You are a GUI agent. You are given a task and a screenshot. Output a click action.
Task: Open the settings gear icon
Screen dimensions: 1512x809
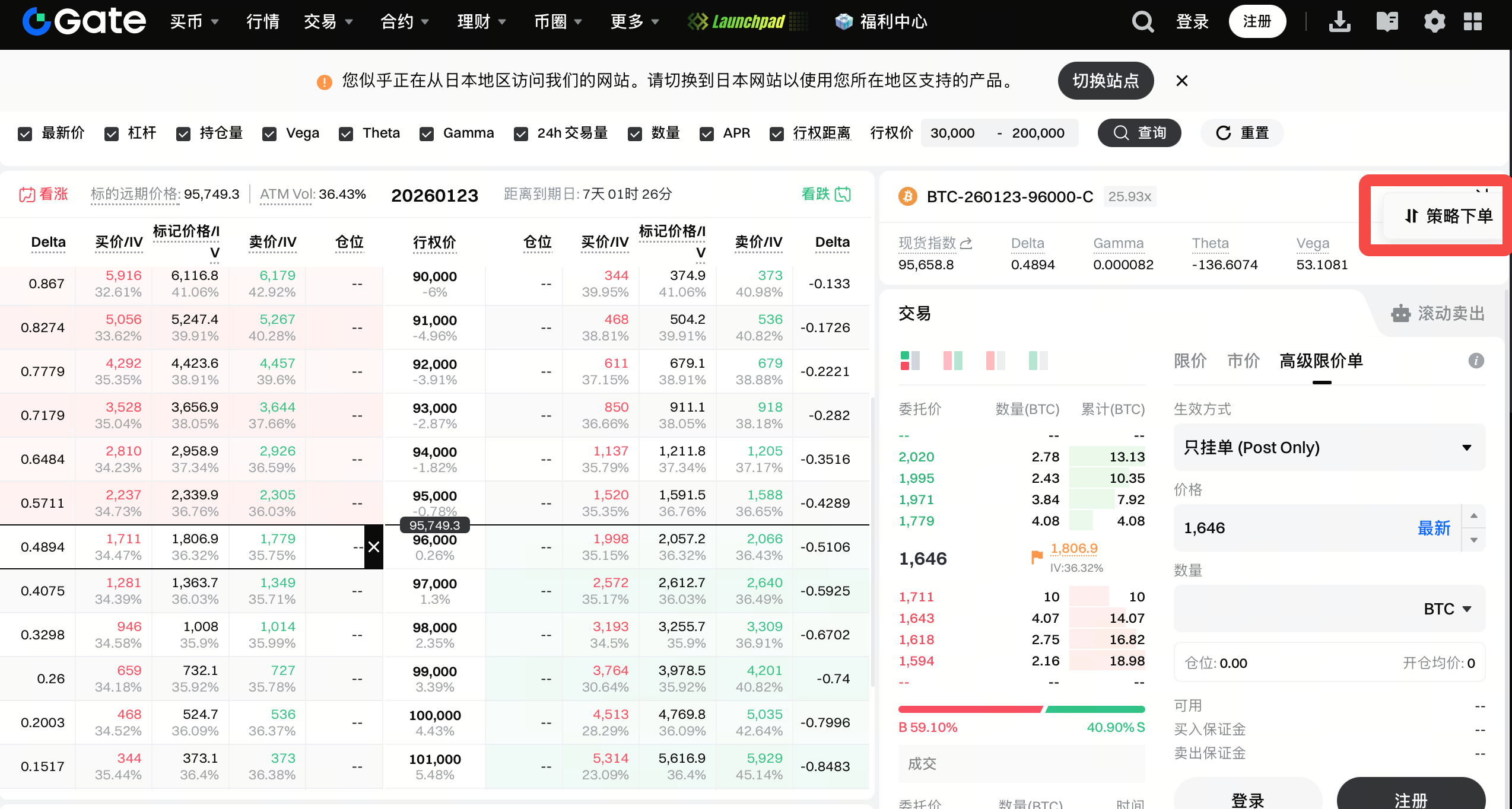coord(1434,22)
